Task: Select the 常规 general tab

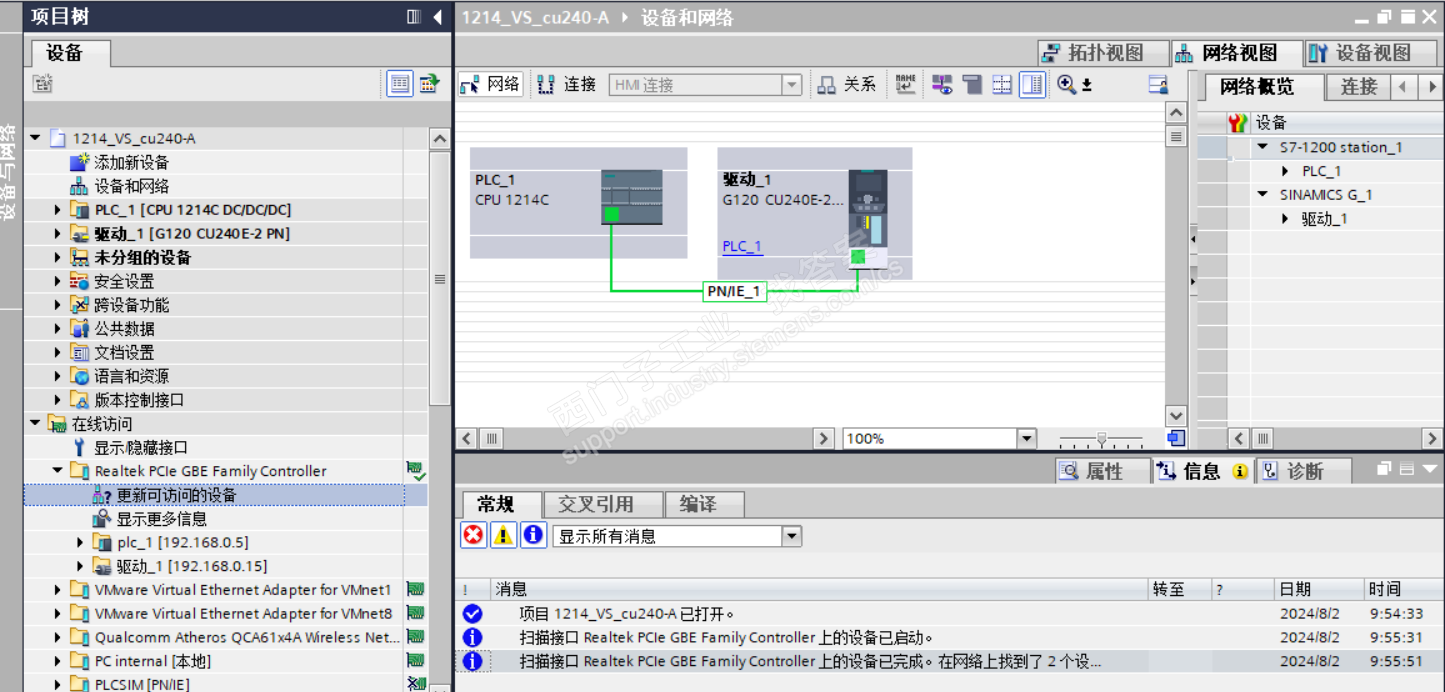Action: click(x=500, y=504)
